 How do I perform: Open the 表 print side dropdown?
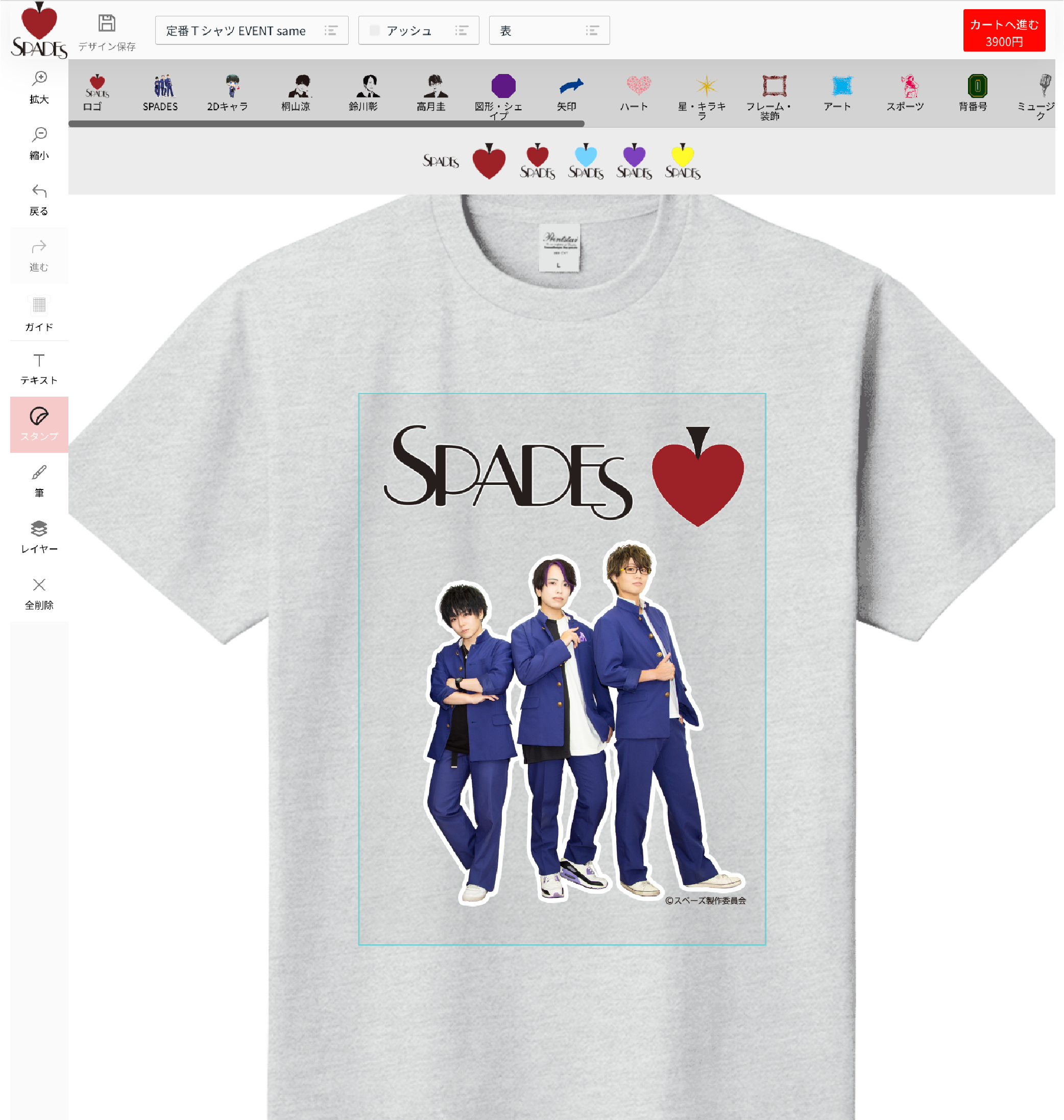(x=548, y=31)
